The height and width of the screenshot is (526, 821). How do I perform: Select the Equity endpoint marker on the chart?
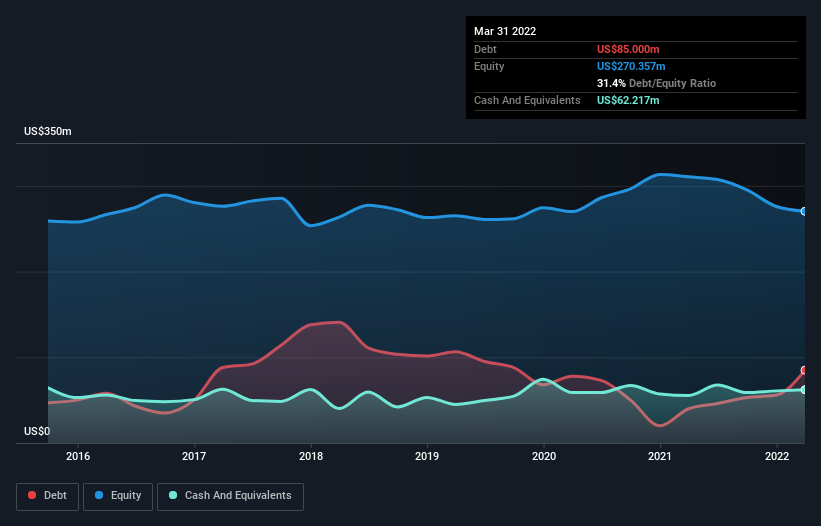click(804, 211)
